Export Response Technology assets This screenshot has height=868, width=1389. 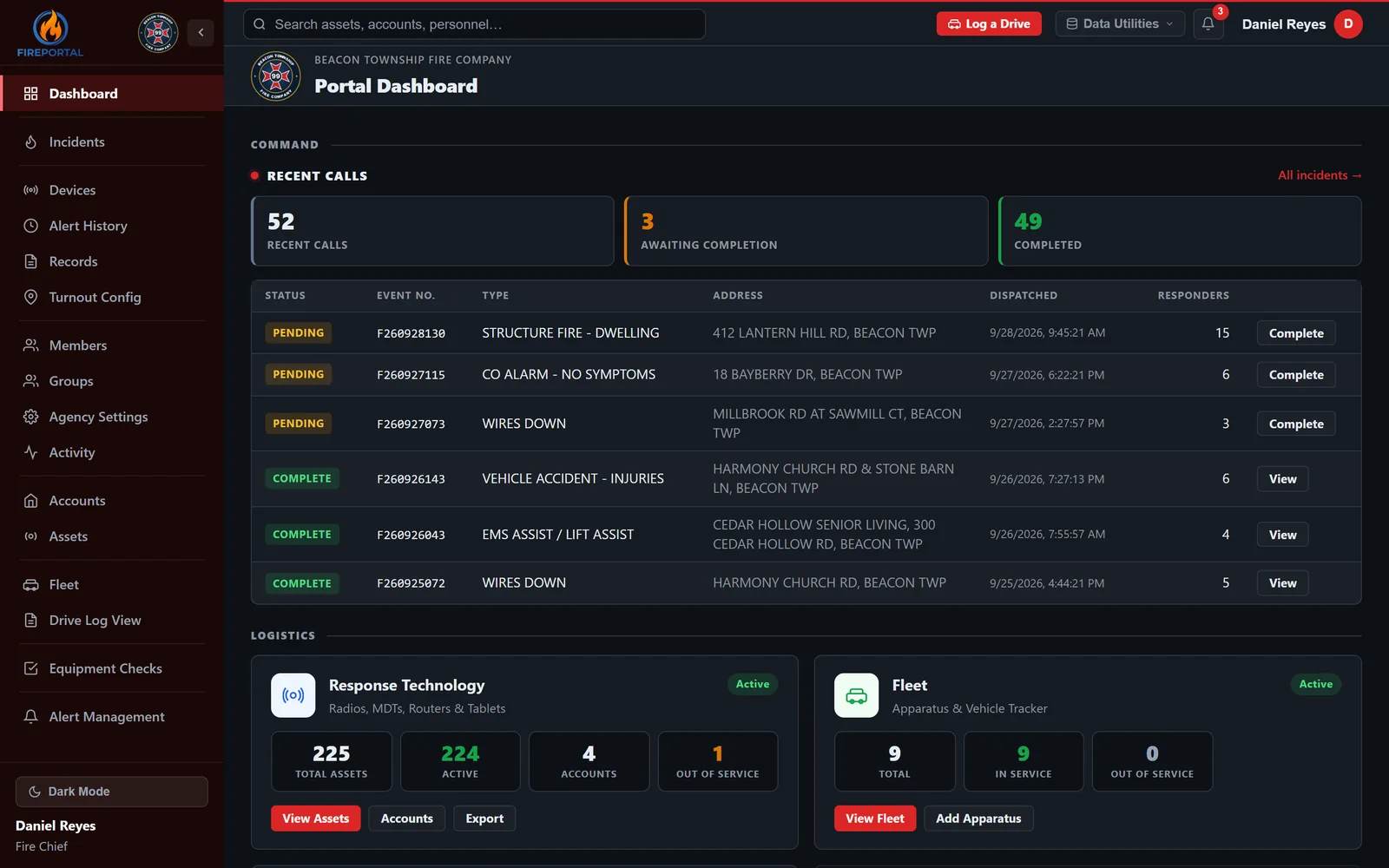coord(484,819)
